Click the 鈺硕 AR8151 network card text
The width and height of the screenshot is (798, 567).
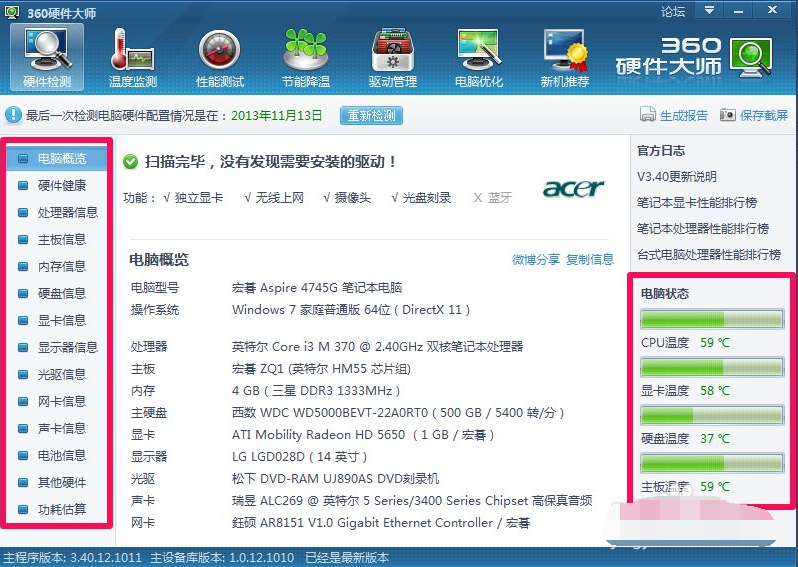[x=381, y=523]
